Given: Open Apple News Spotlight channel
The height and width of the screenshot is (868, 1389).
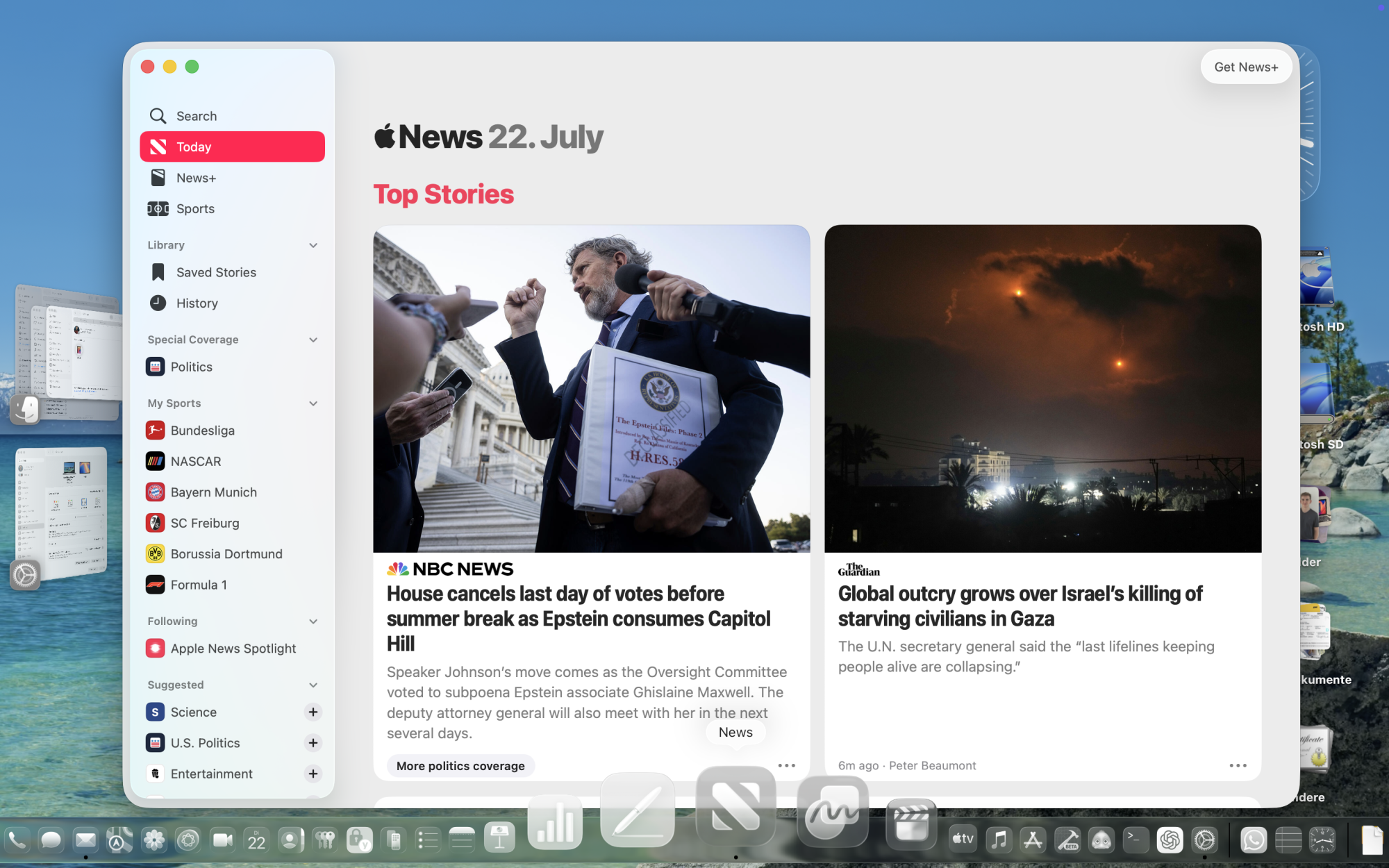Looking at the screenshot, I should coord(233,648).
